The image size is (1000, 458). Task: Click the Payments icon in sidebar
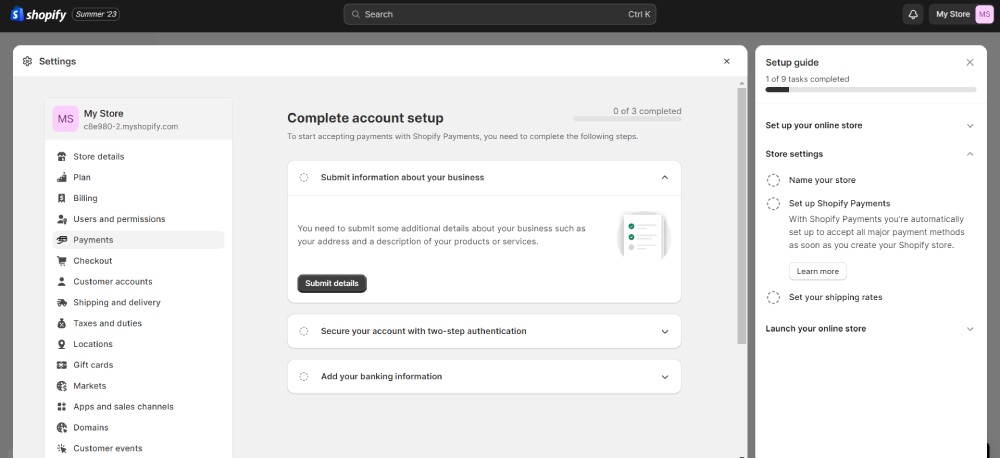62,240
